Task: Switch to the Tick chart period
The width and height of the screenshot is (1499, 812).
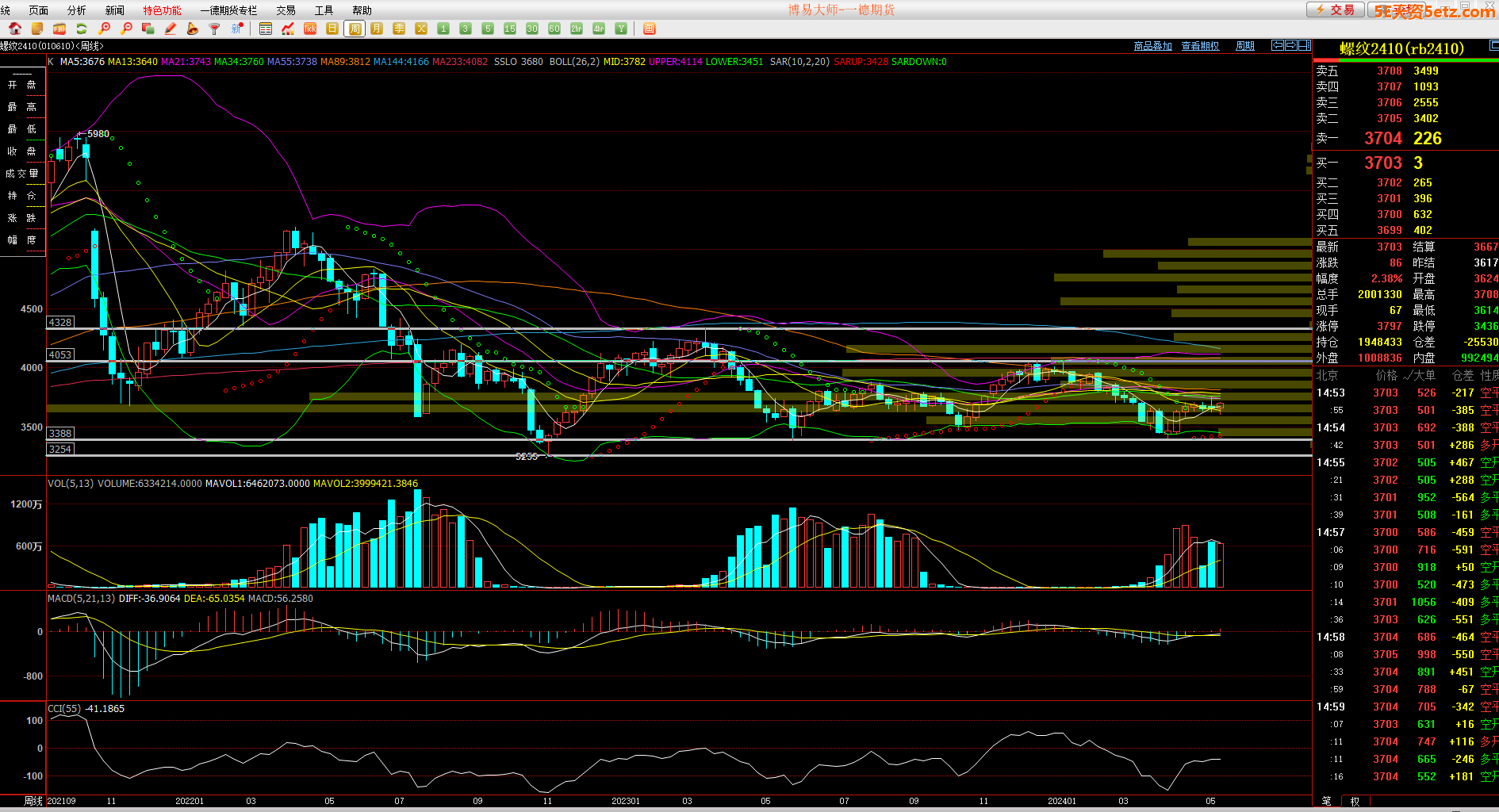Action: (310, 29)
